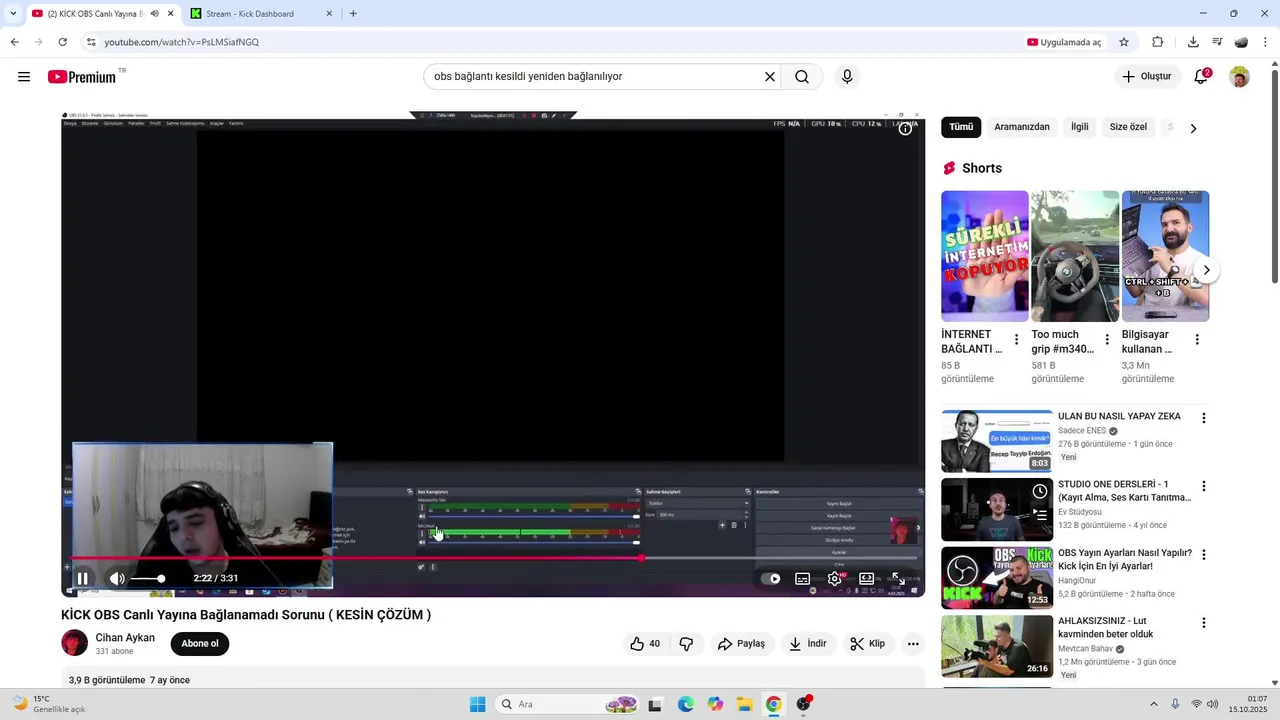Image resolution: width=1280 pixels, height=720 pixels.
Task: Toggle subtitles/closed captions icon
Action: point(802,578)
